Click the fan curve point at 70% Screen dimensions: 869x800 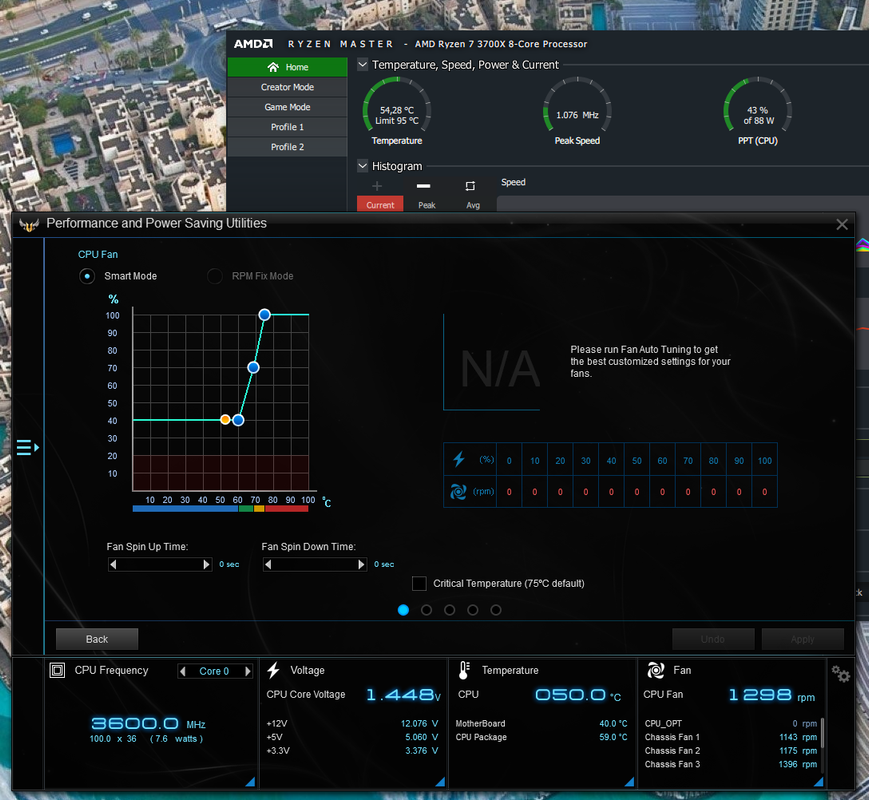tap(253, 367)
